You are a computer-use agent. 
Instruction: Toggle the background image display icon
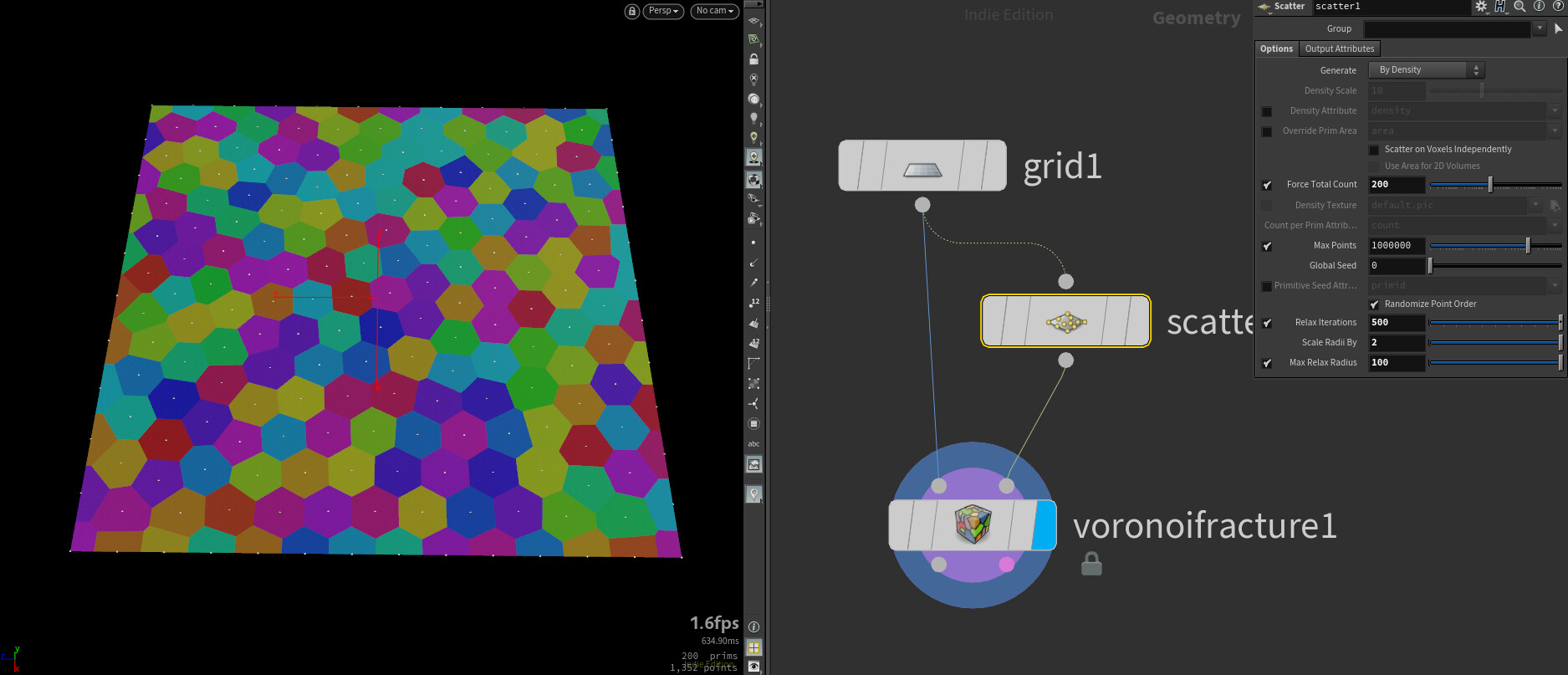(x=753, y=464)
